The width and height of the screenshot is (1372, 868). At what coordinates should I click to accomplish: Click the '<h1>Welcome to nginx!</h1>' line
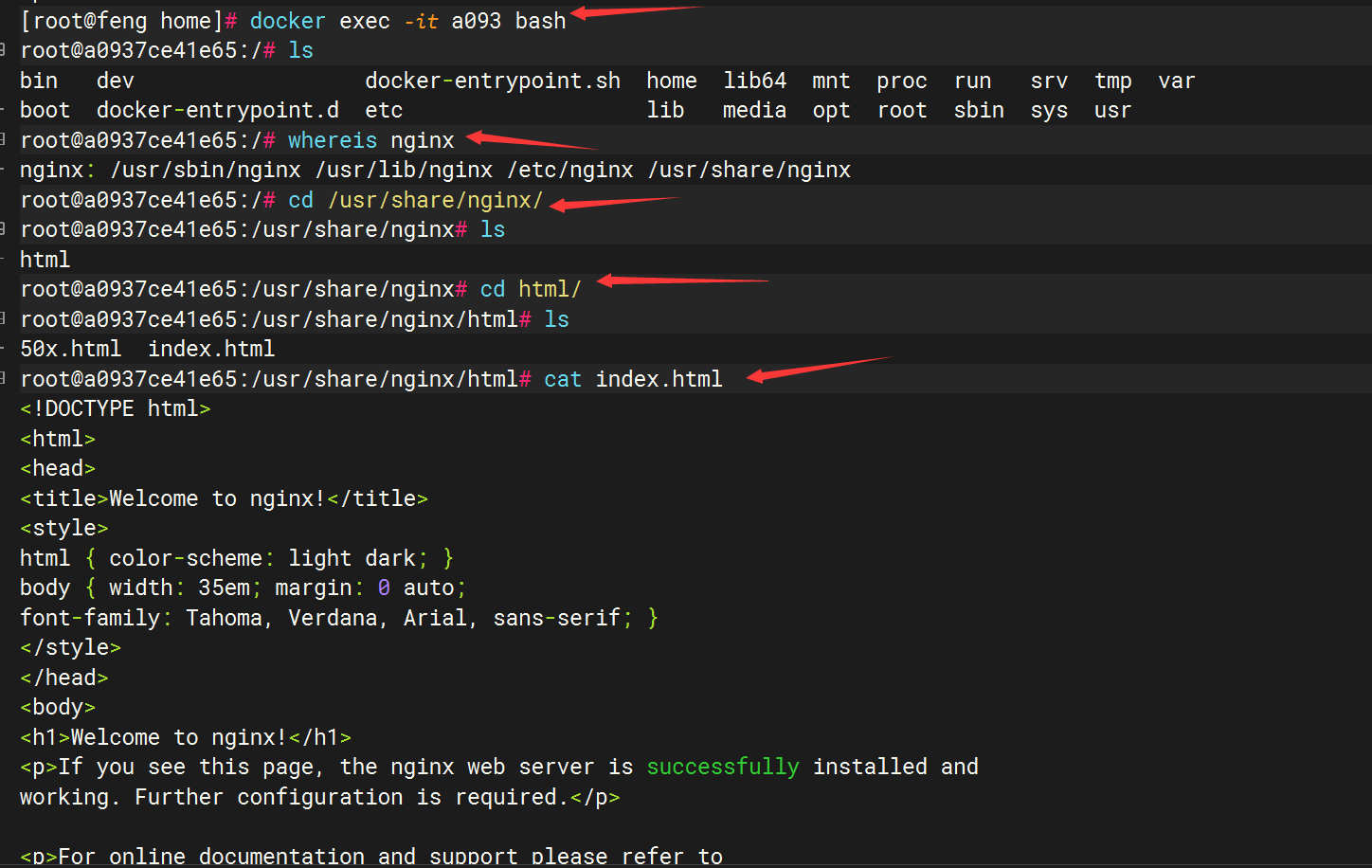point(186,737)
